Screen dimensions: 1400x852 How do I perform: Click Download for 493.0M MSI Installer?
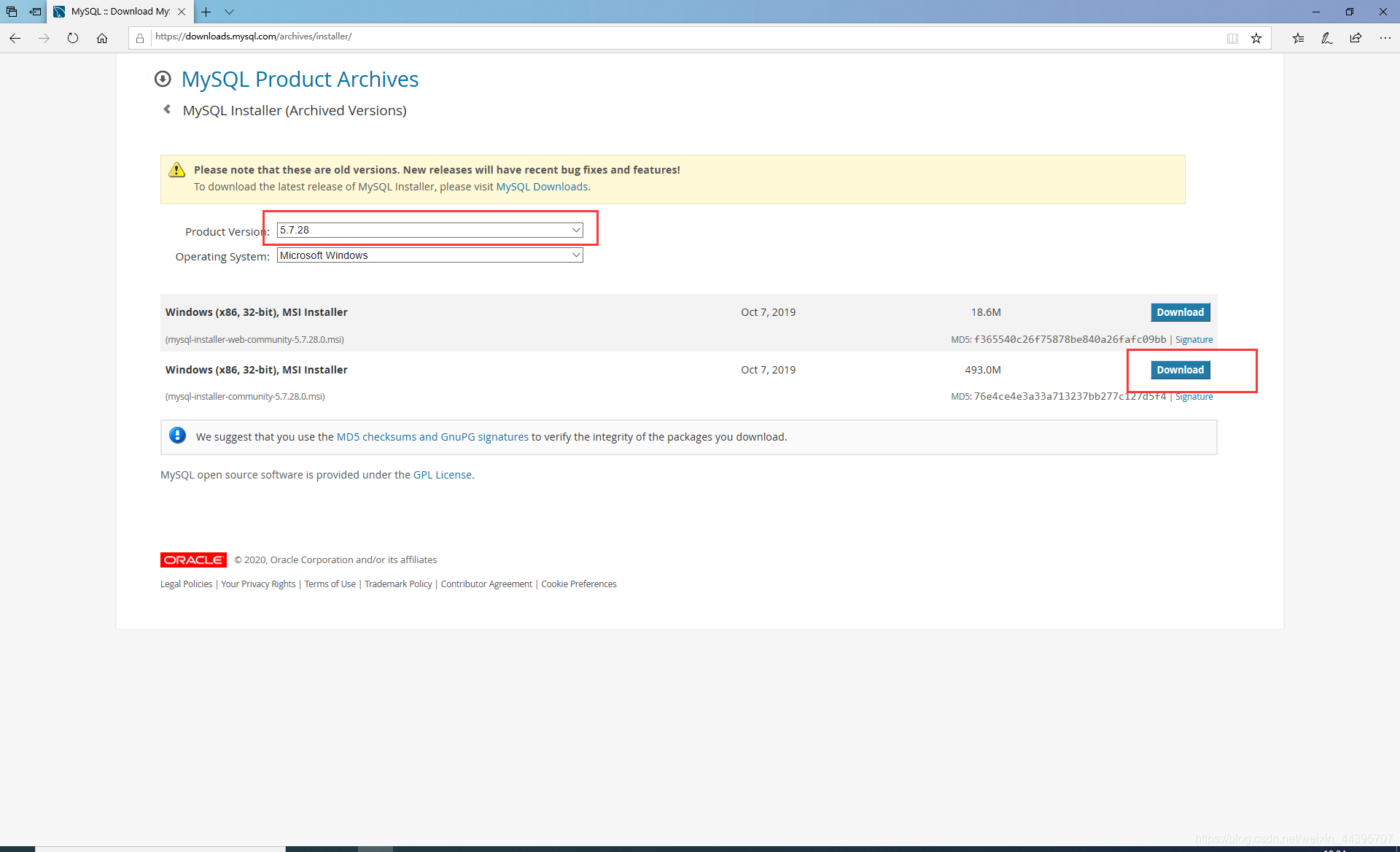1180,369
